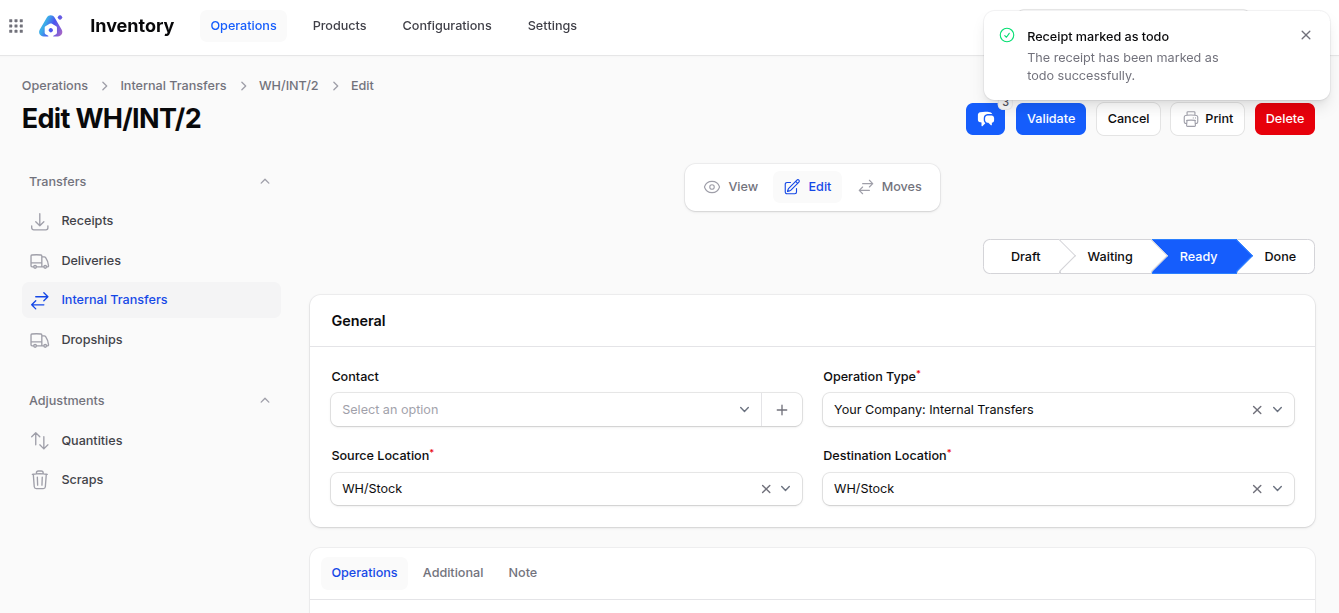This screenshot has width=1339, height=613.
Task: Expand the Source Location dropdown arrow
Action: point(786,489)
